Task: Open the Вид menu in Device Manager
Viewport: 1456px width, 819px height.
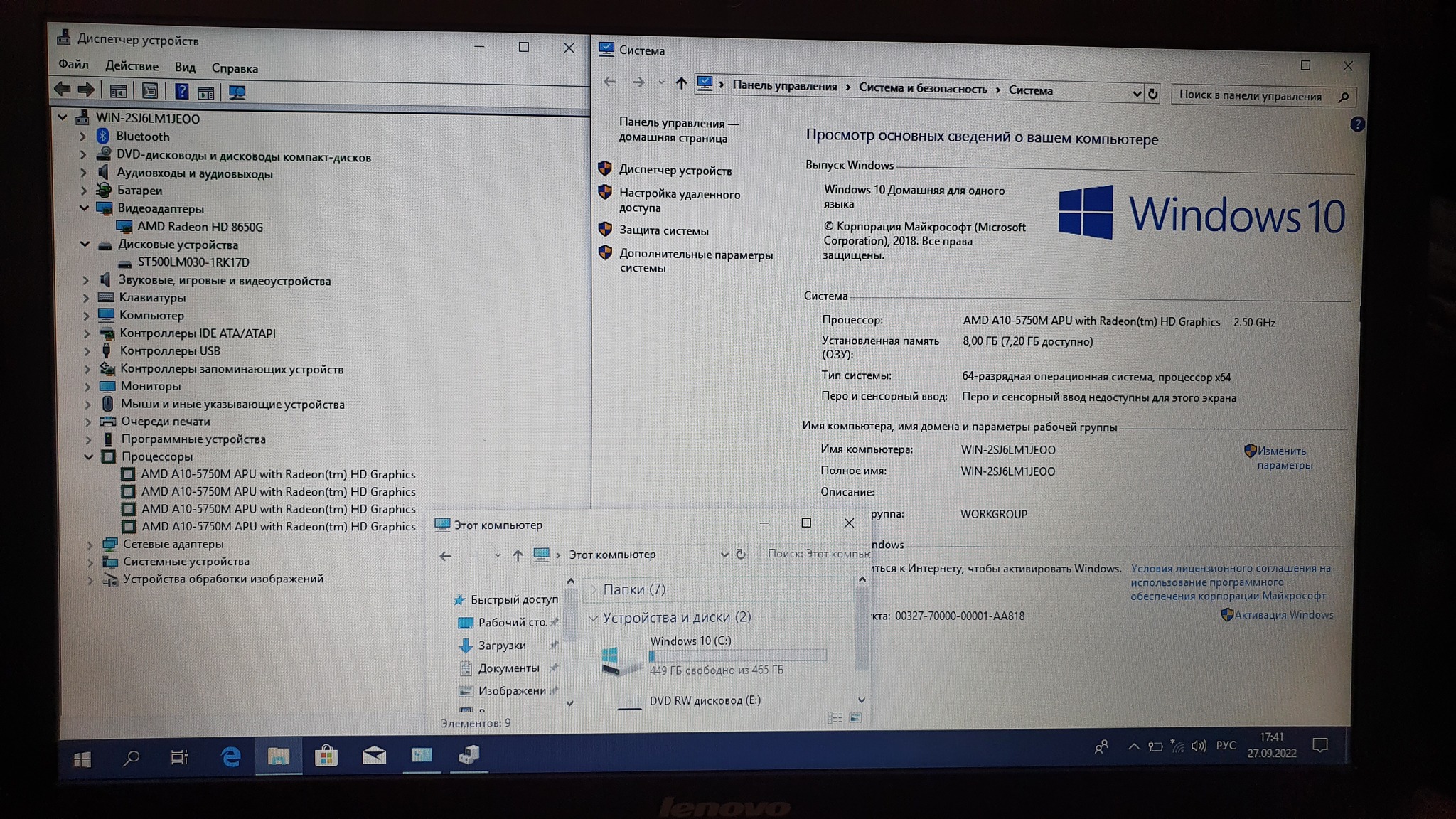Action: tap(185, 68)
